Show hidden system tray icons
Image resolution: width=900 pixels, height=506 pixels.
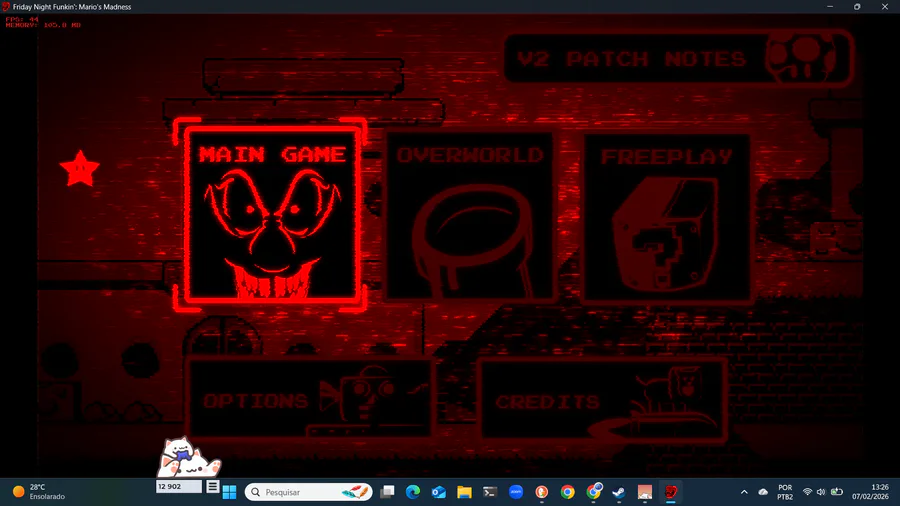tap(744, 492)
